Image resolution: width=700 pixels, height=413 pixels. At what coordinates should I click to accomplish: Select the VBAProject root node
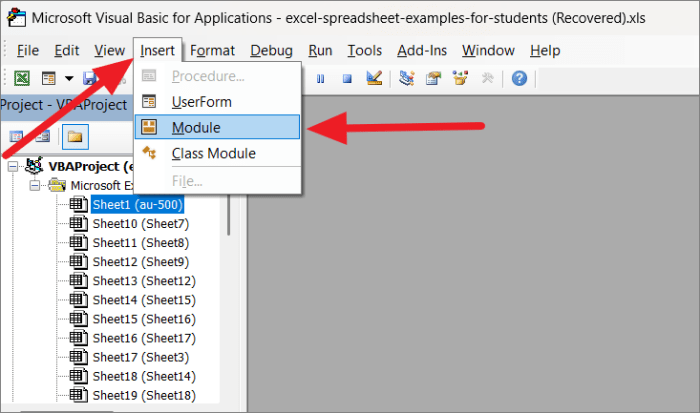click(x=91, y=167)
